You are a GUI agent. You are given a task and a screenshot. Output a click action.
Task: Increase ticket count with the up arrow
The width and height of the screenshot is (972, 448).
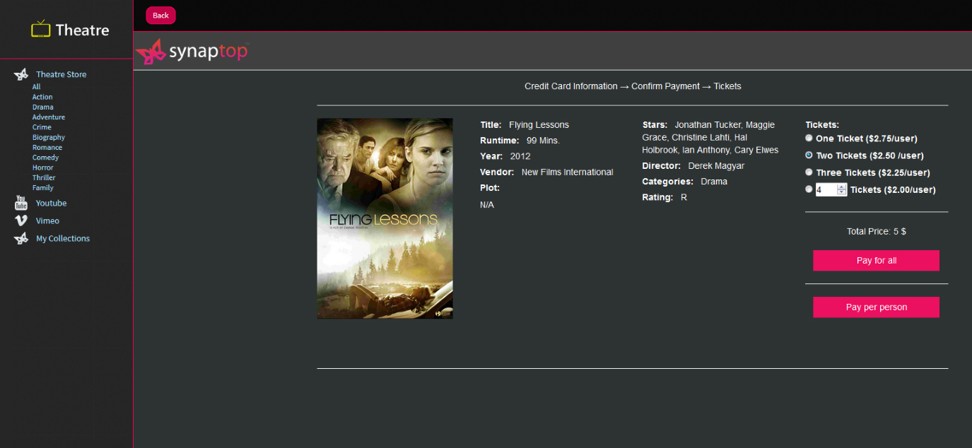click(842, 187)
